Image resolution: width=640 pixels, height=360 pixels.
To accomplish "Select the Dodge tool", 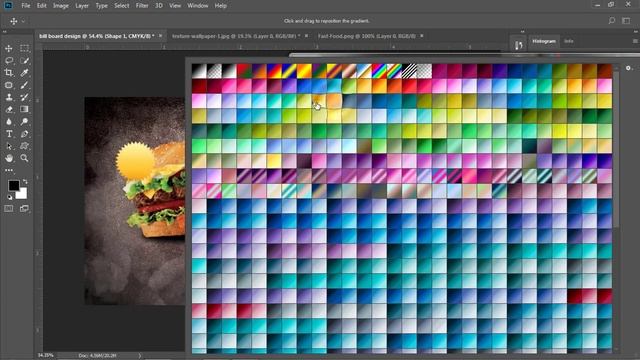I will [24, 122].
